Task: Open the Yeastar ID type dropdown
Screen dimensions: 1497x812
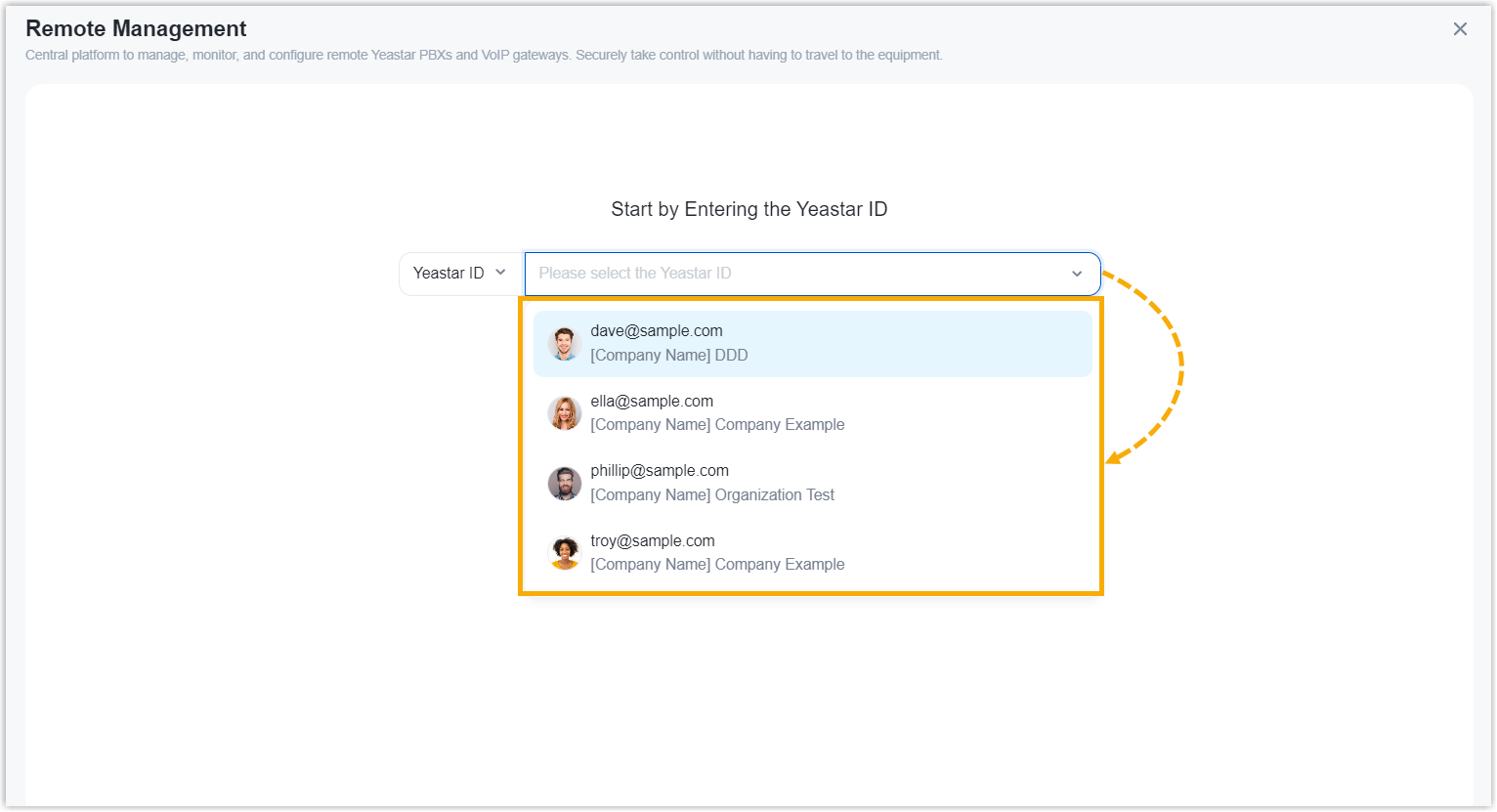Action: pyautogui.click(x=459, y=274)
